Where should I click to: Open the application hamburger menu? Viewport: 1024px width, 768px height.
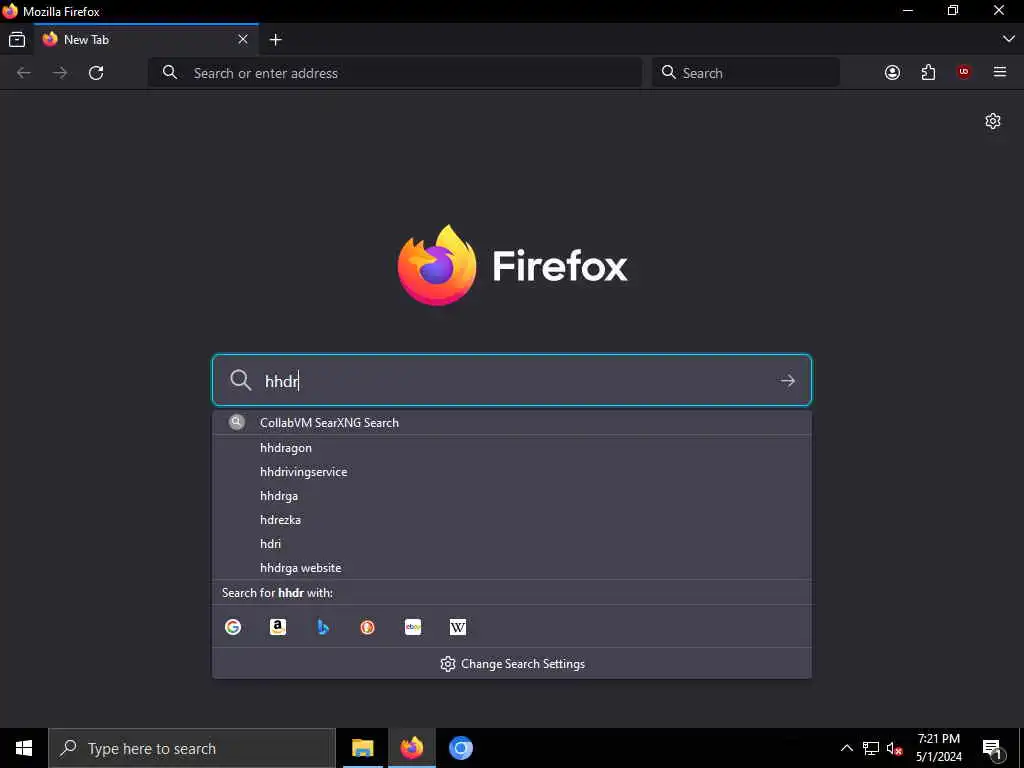pyautogui.click(x=1000, y=72)
